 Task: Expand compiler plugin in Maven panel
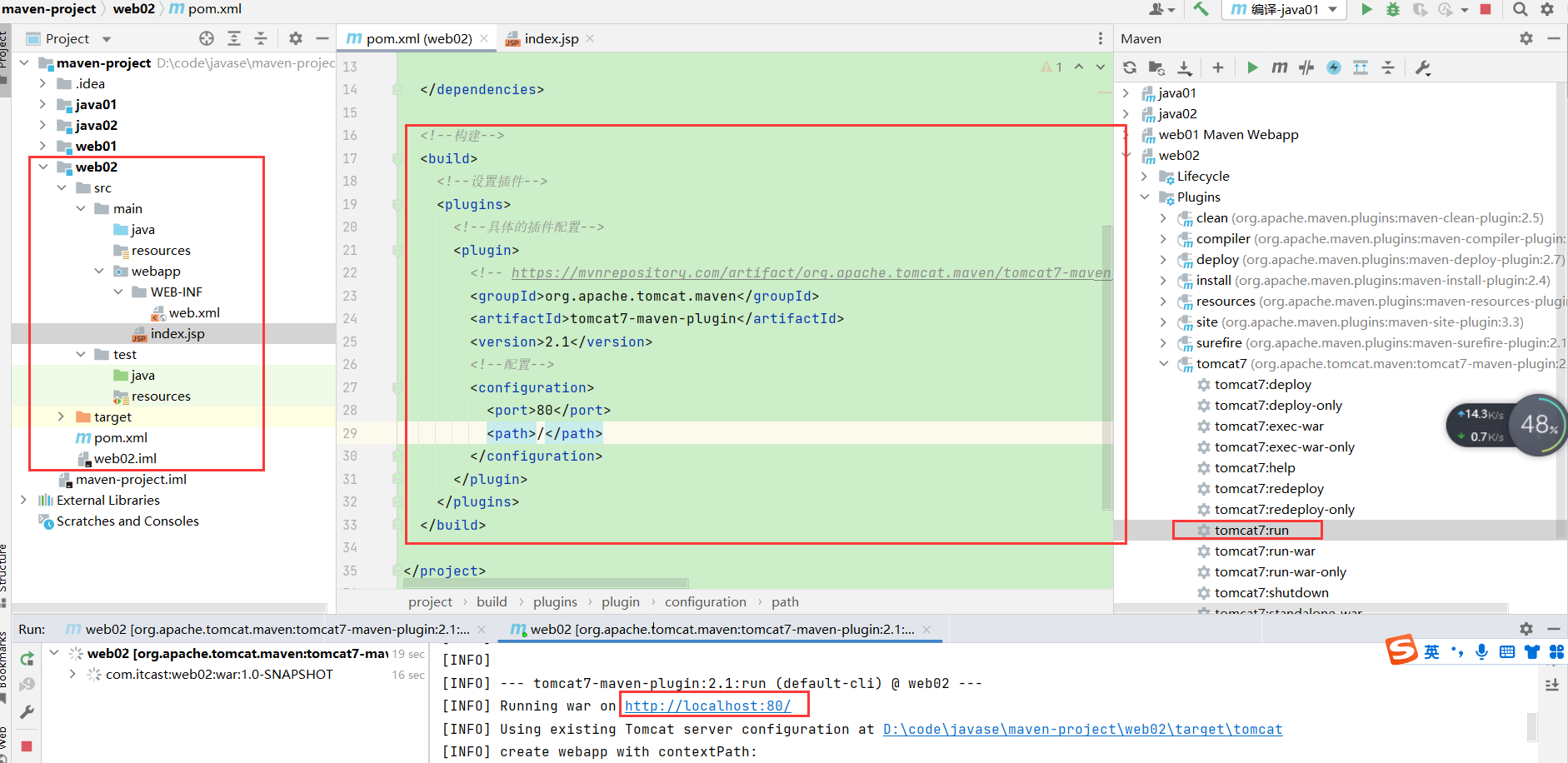point(1163,238)
